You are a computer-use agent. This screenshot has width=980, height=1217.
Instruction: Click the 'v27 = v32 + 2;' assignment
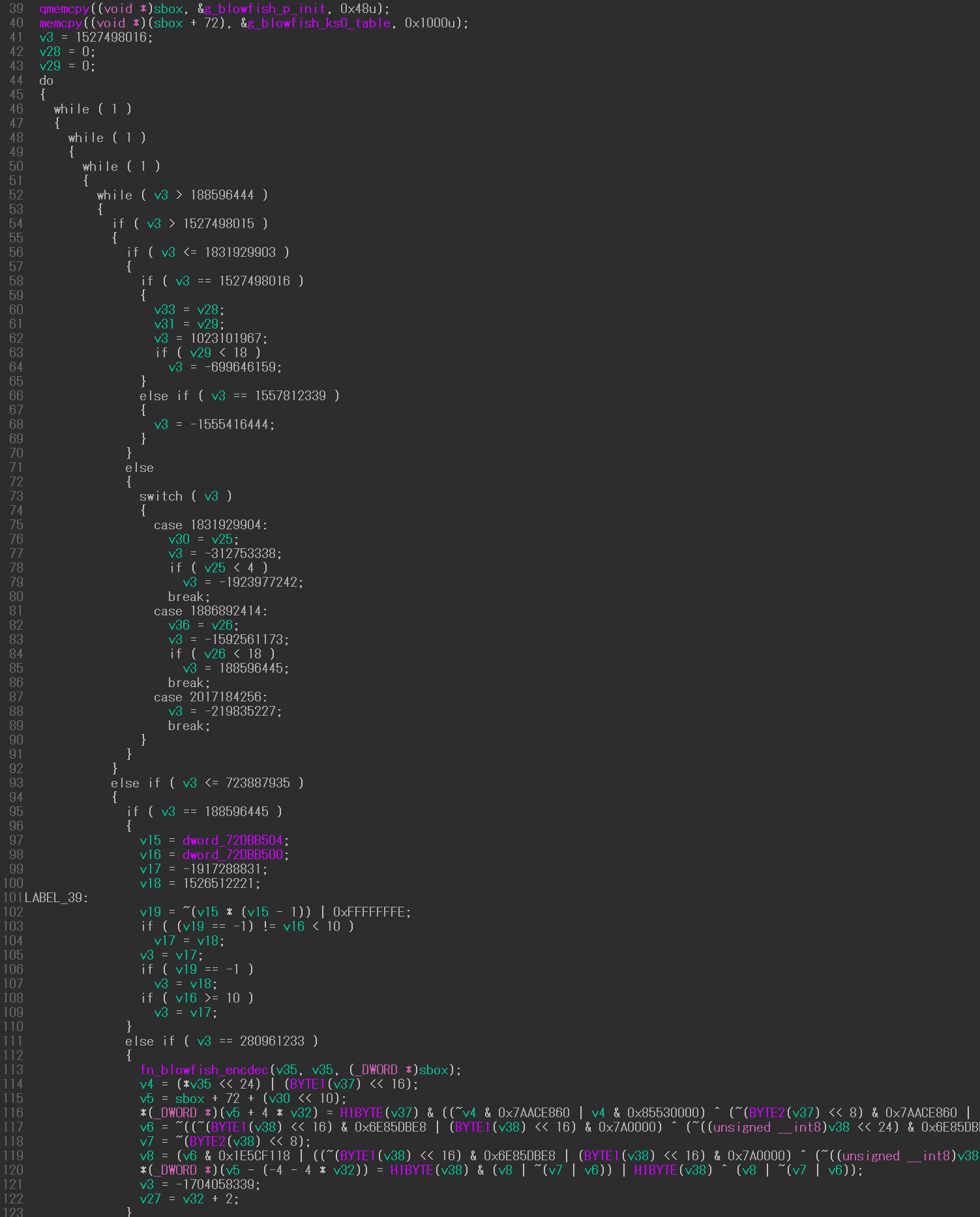189,1199
